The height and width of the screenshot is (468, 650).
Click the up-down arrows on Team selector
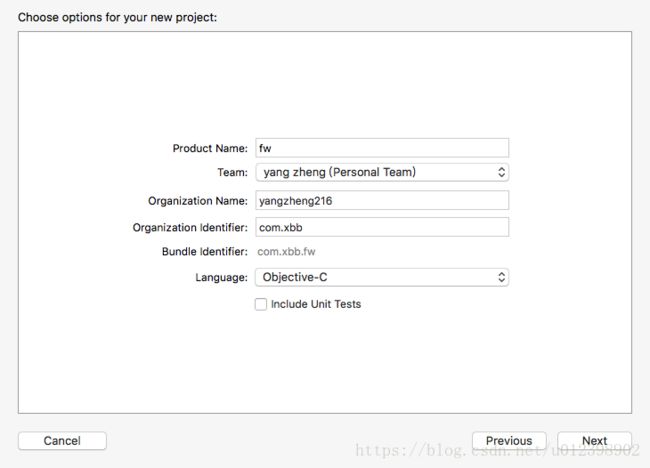coord(501,172)
